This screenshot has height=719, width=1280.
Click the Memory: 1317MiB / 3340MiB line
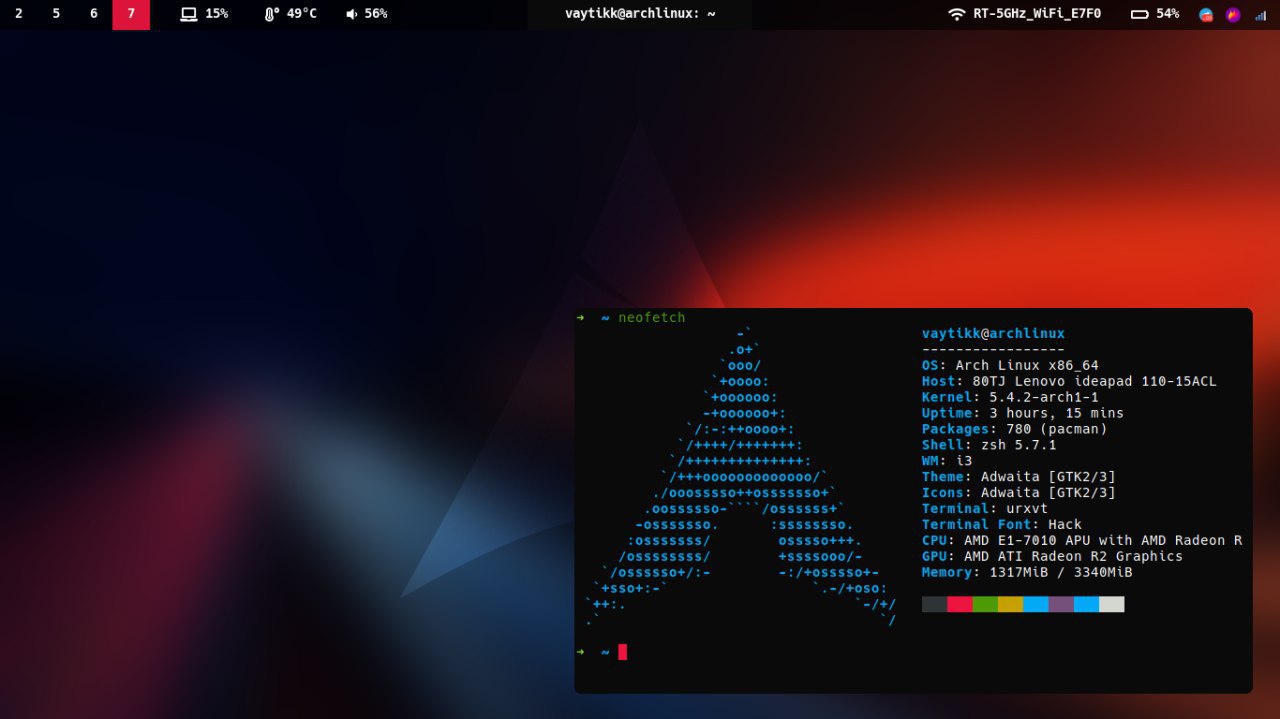coord(1027,573)
